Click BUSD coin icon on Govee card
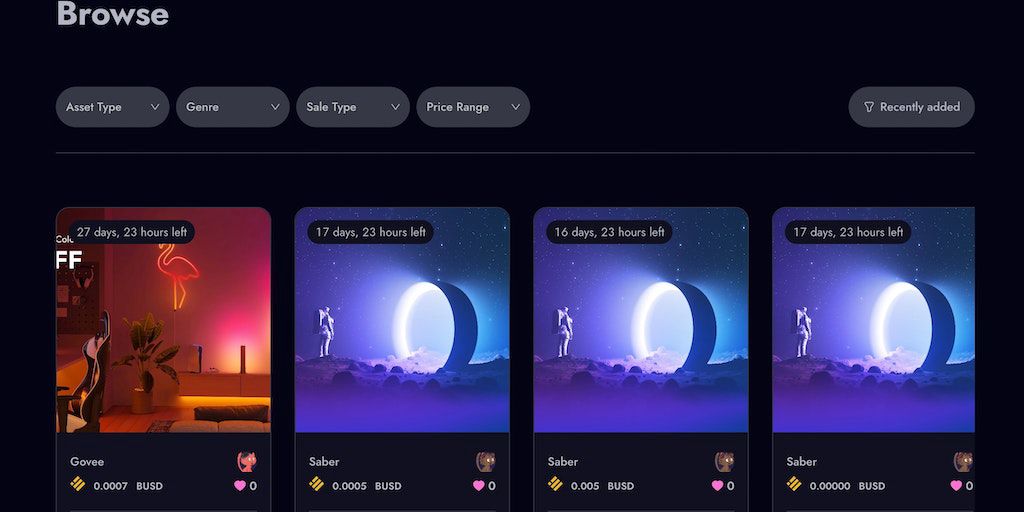 (78, 484)
